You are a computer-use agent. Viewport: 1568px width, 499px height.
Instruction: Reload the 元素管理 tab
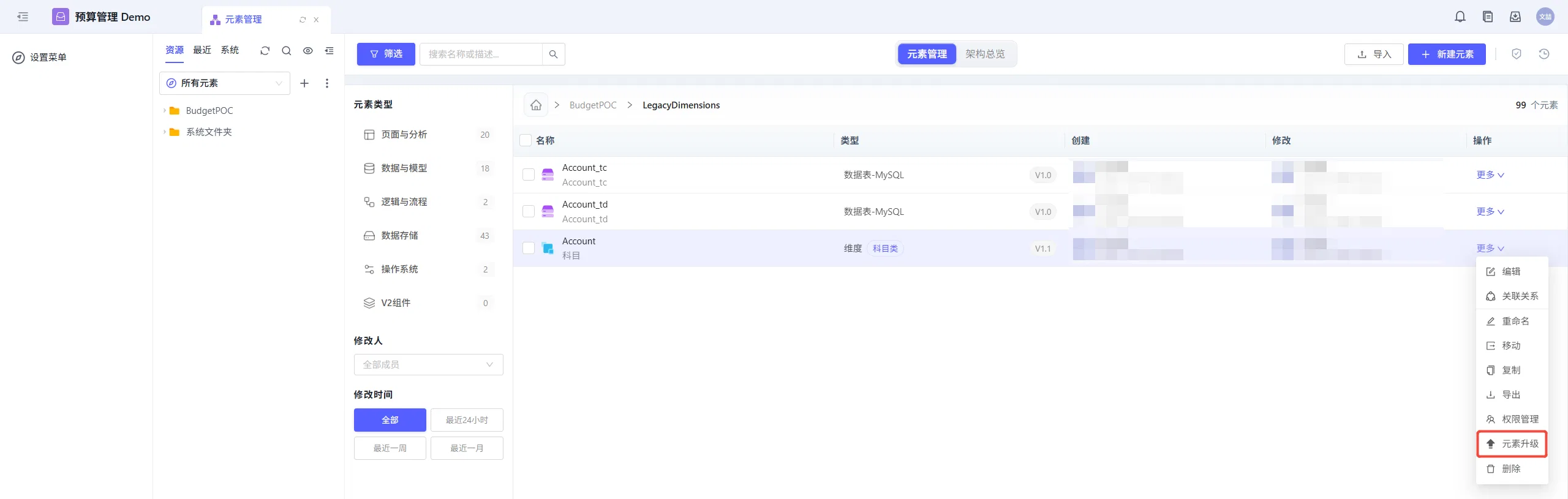coord(303,20)
